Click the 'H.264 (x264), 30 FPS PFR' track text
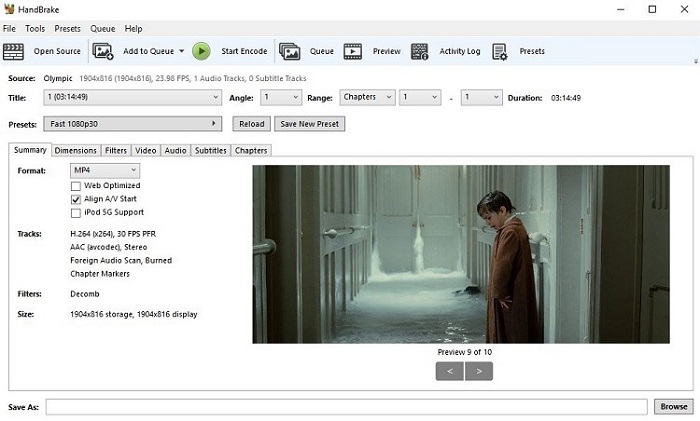Viewport: 700px width, 421px height. click(x=113, y=234)
